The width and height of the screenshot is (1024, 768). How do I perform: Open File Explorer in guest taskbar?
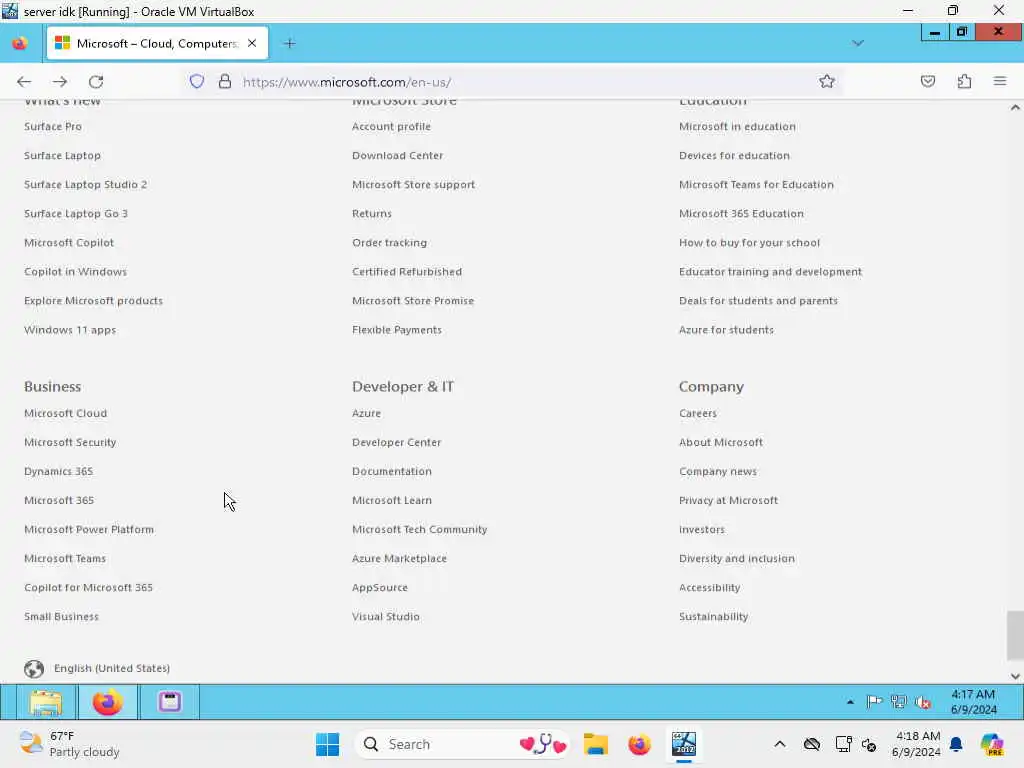click(x=45, y=703)
